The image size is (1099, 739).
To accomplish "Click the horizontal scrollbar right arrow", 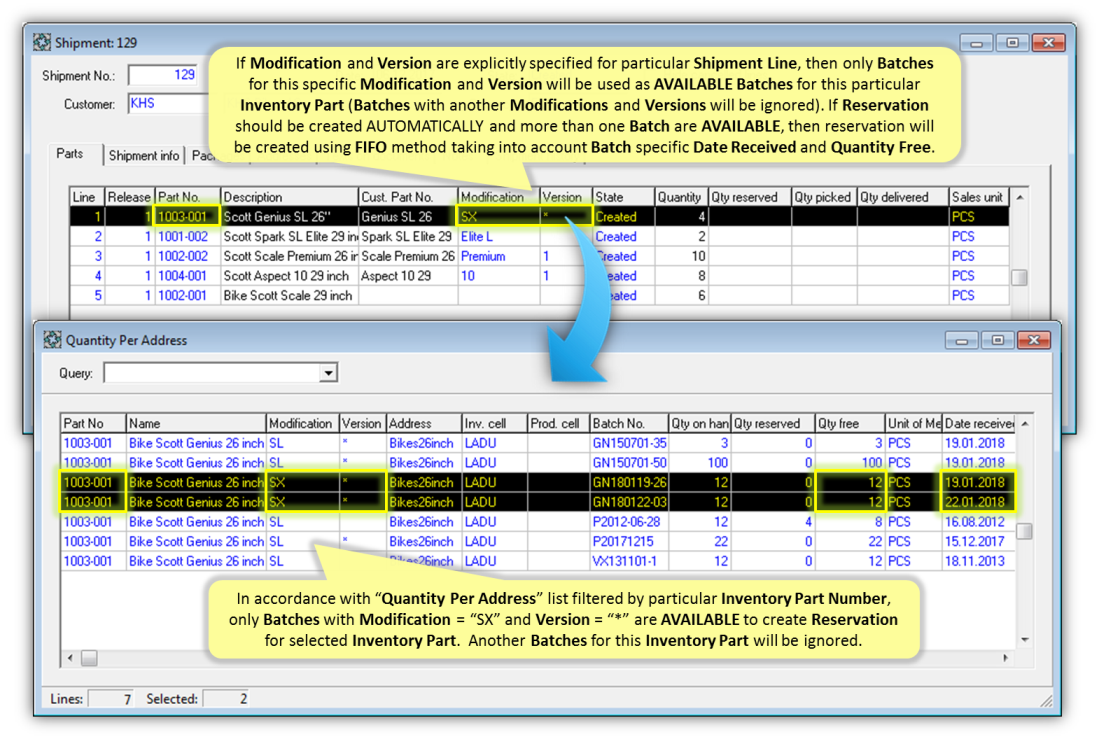I will pyautogui.click(x=1006, y=658).
